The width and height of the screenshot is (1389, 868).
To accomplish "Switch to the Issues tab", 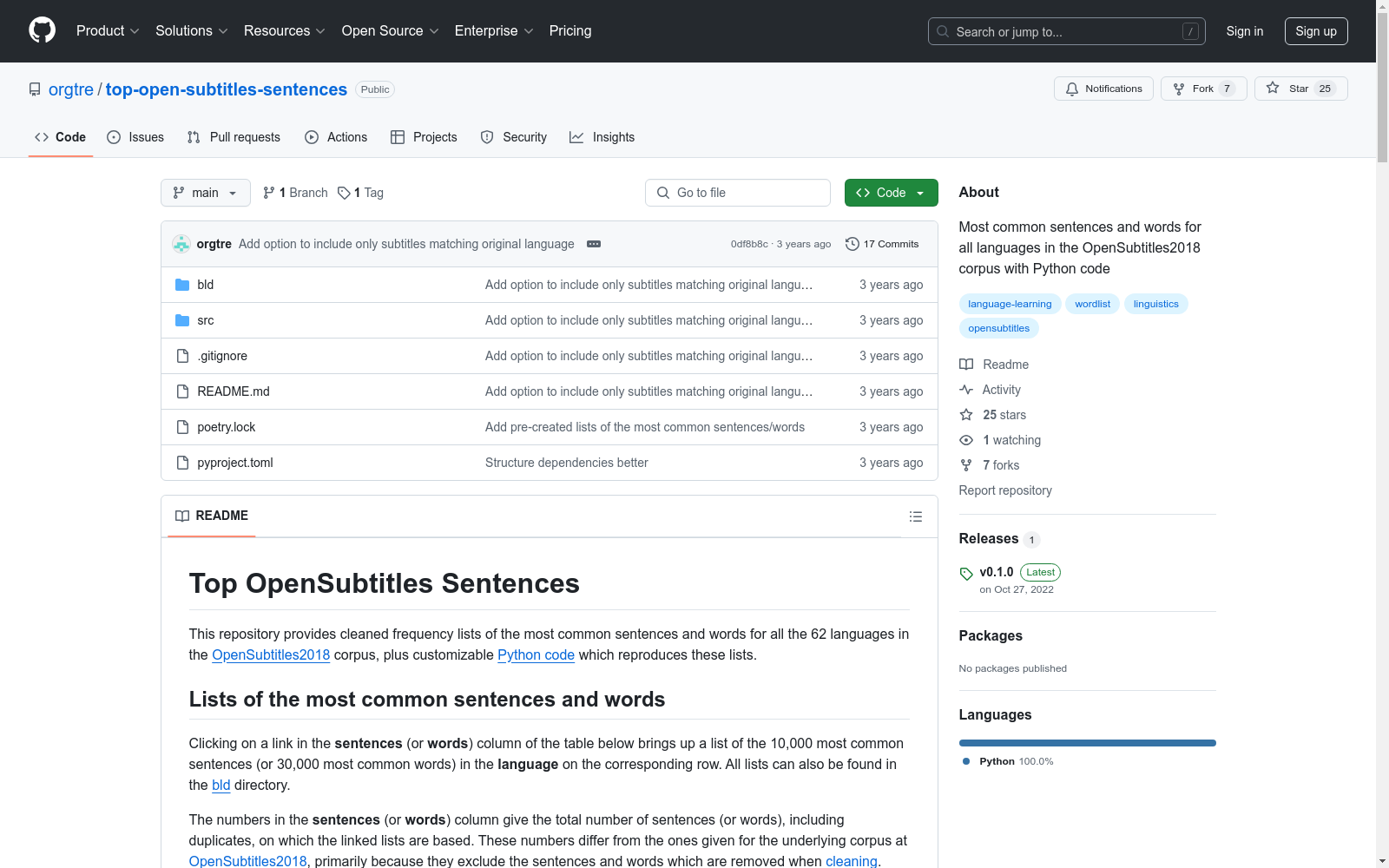I will click(135, 137).
